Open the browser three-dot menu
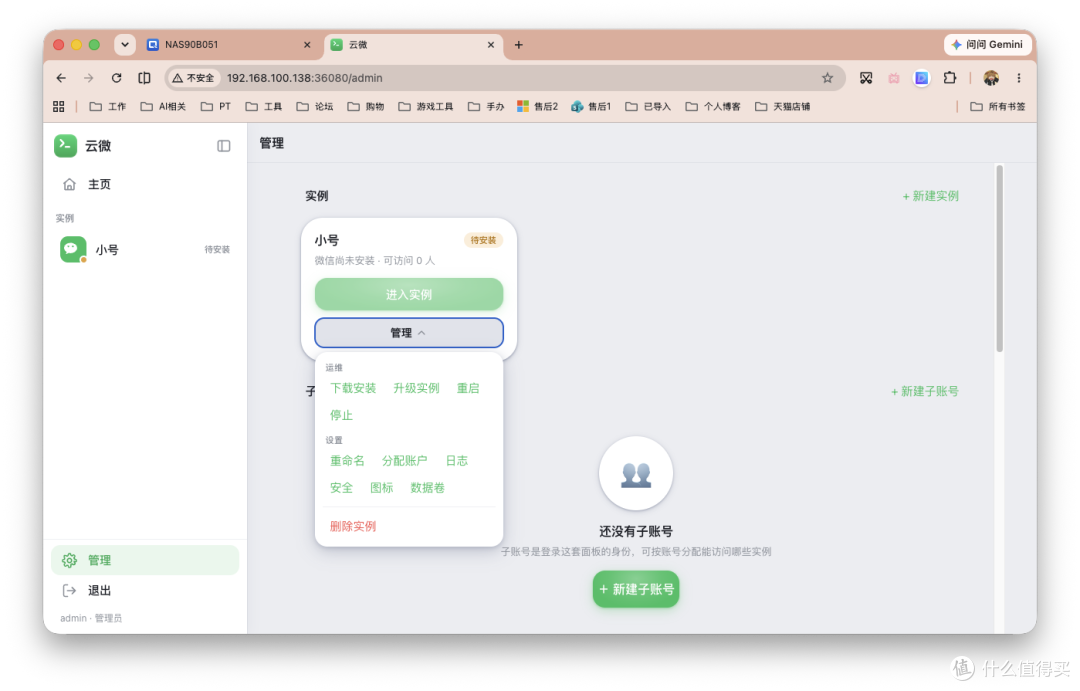Viewport: 1080px width, 691px height. coord(1019,78)
